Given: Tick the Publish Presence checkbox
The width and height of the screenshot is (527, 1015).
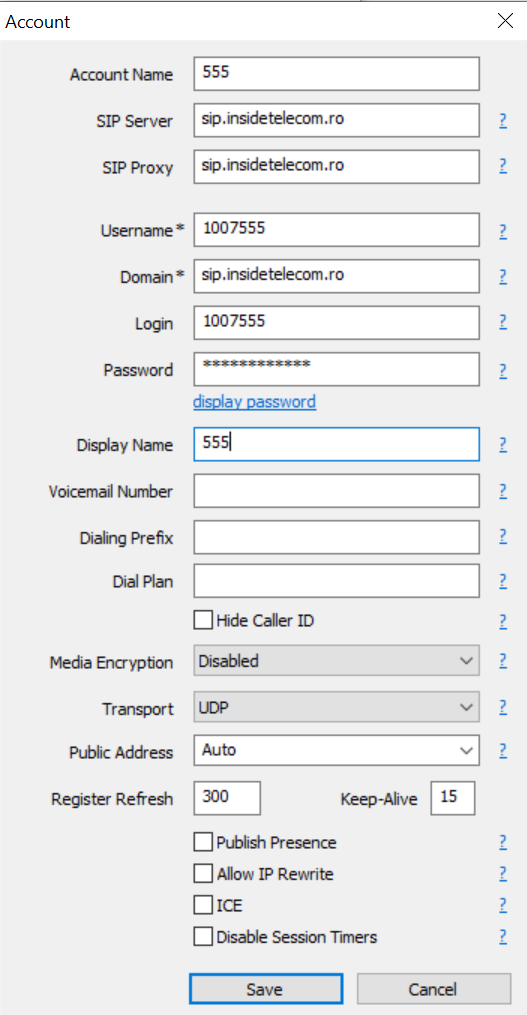Looking at the screenshot, I should tap(203, 842).
